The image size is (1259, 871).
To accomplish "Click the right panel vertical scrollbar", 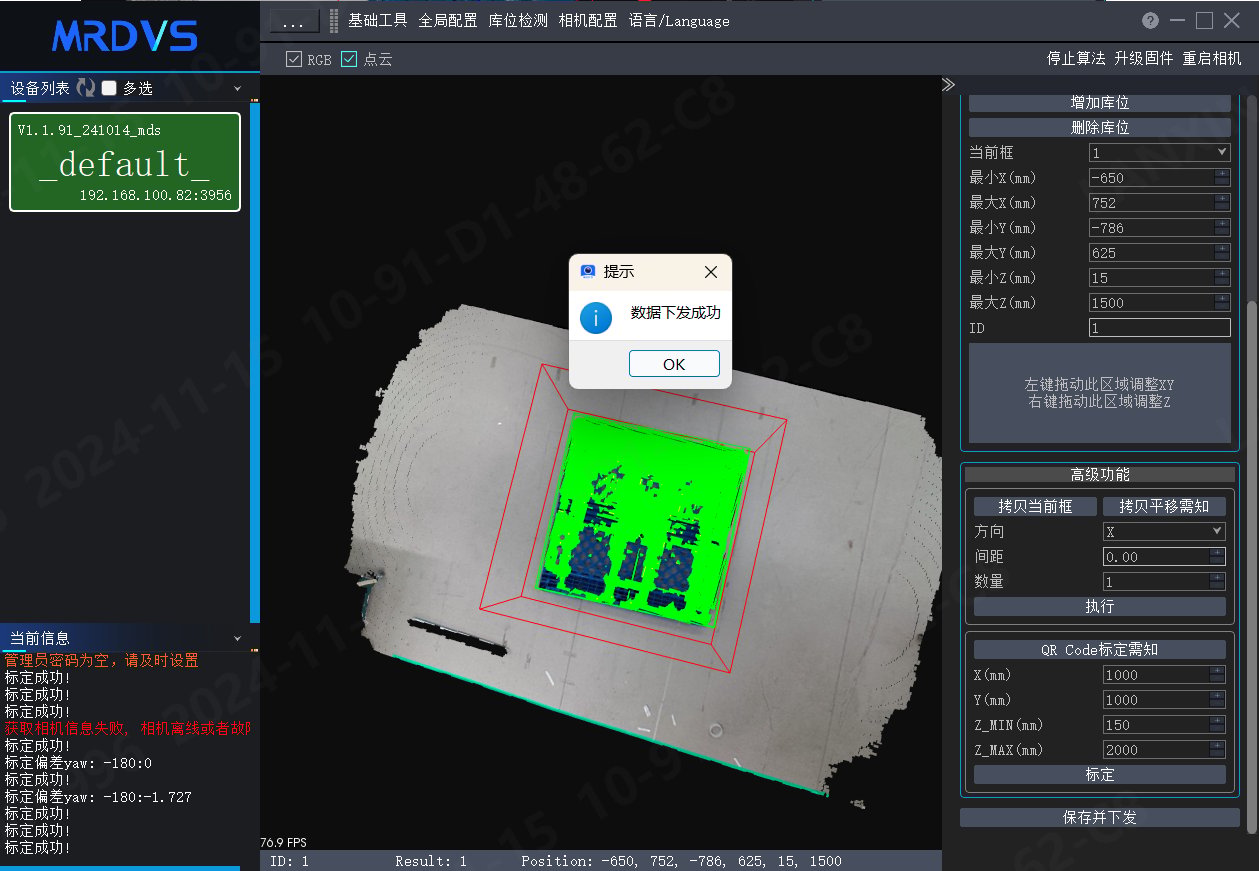I will (x=1252, y=460).
